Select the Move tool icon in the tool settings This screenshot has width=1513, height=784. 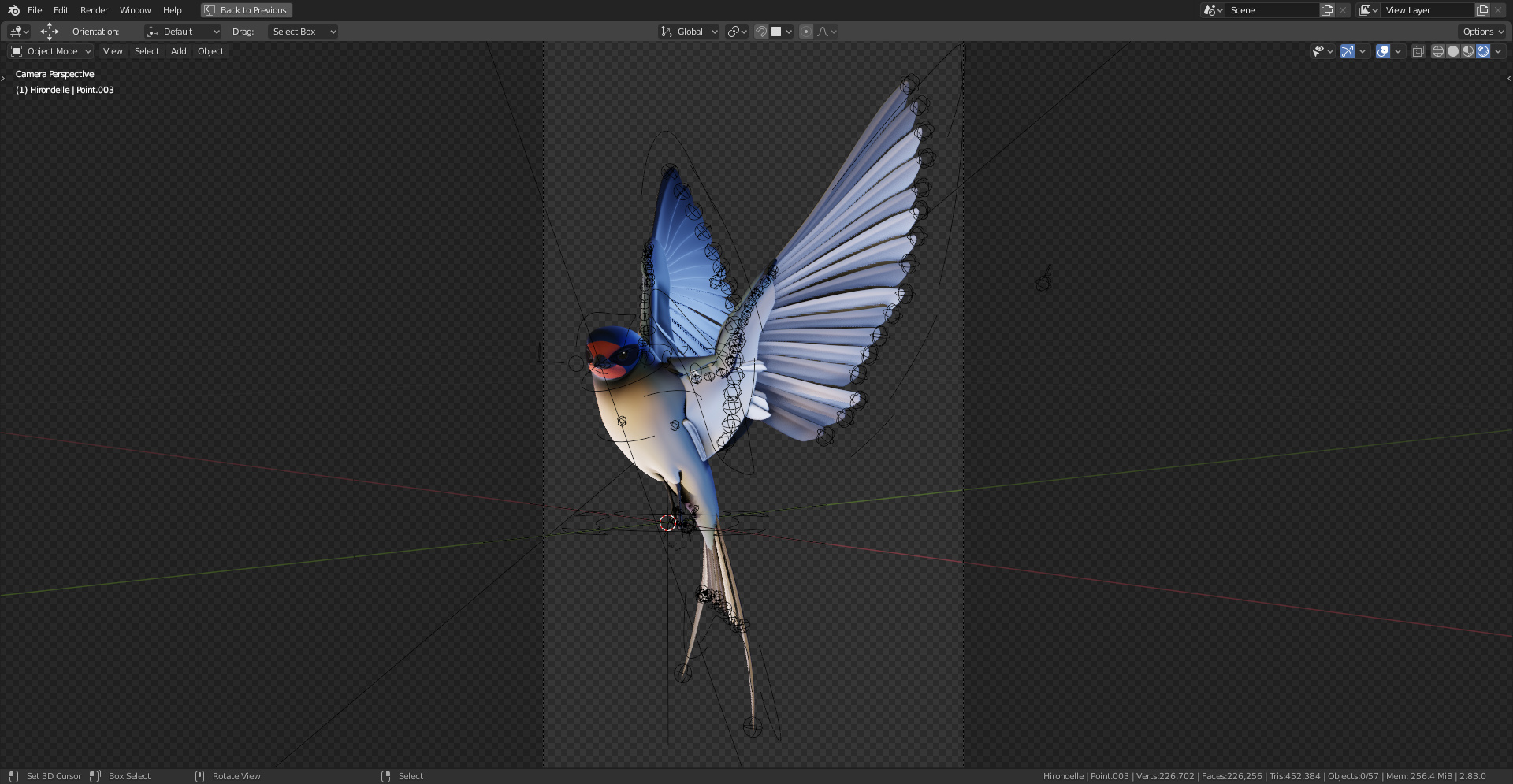click(50, 32)
